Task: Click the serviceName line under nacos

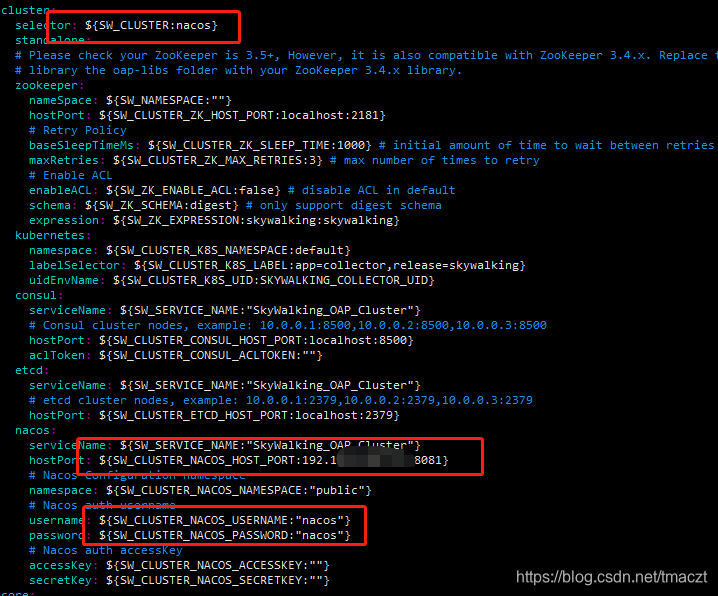Action: coord(225,445)
